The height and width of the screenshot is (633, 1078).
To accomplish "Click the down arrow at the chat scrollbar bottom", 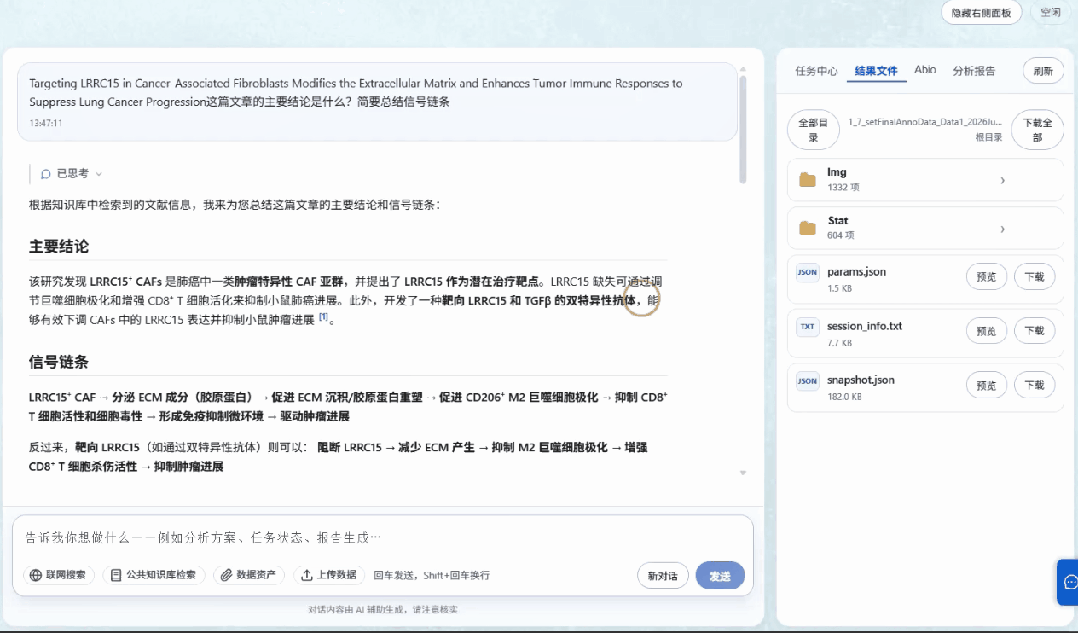I will click(742, 473).
